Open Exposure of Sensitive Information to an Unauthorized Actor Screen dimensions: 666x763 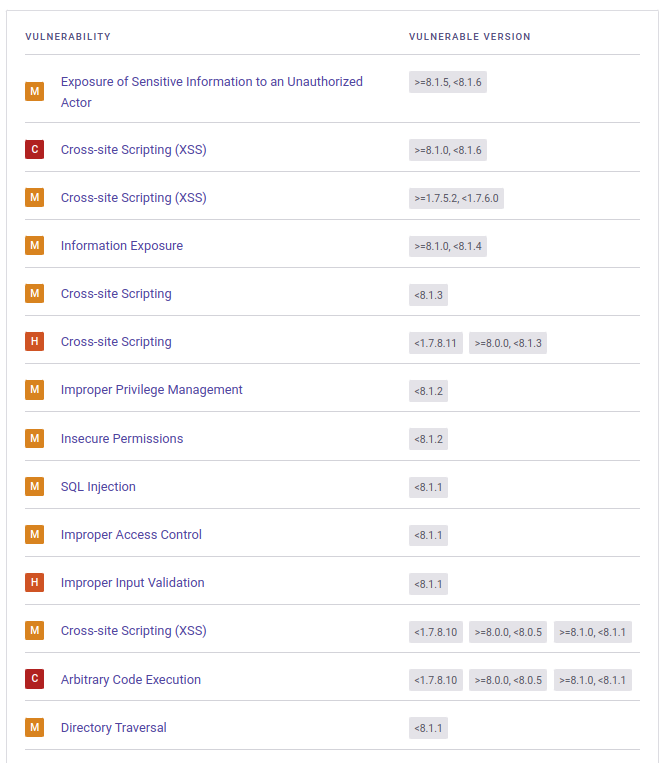(x=212, y=92)
